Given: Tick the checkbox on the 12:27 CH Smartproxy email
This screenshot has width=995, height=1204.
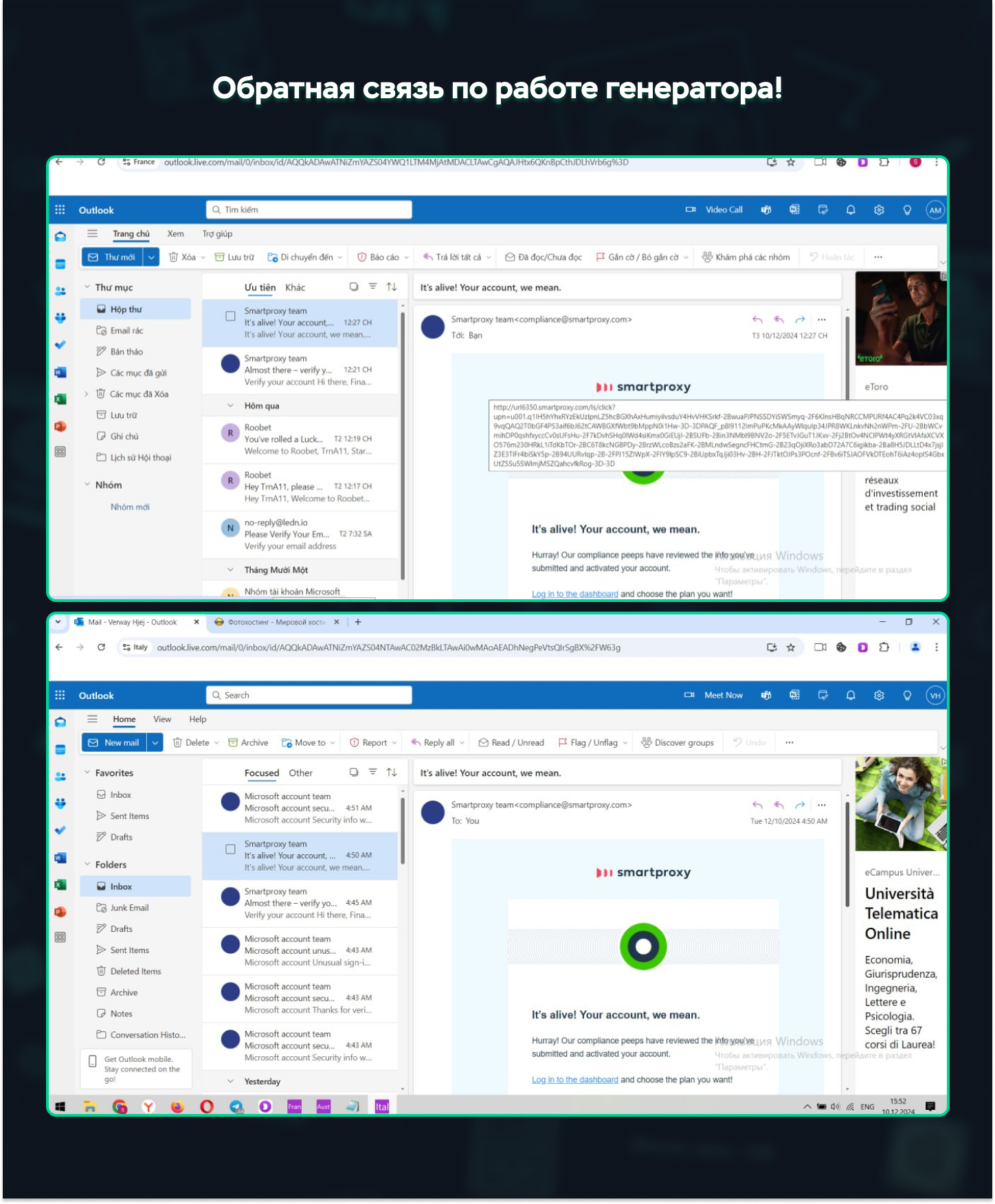Looking at the screenshot, I should click(x=231, y=317).
